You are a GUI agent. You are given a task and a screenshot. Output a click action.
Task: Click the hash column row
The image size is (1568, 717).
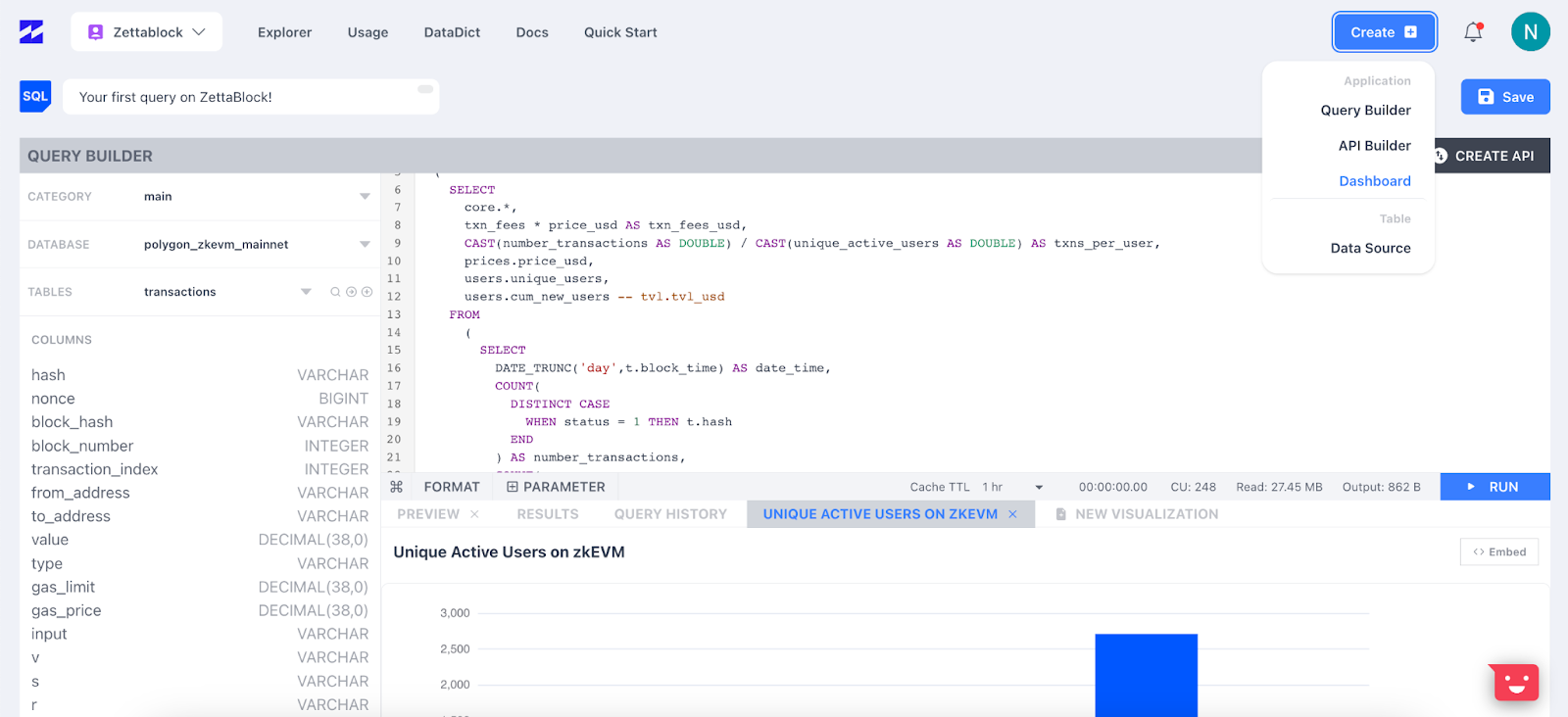click(x=200, y=375)
